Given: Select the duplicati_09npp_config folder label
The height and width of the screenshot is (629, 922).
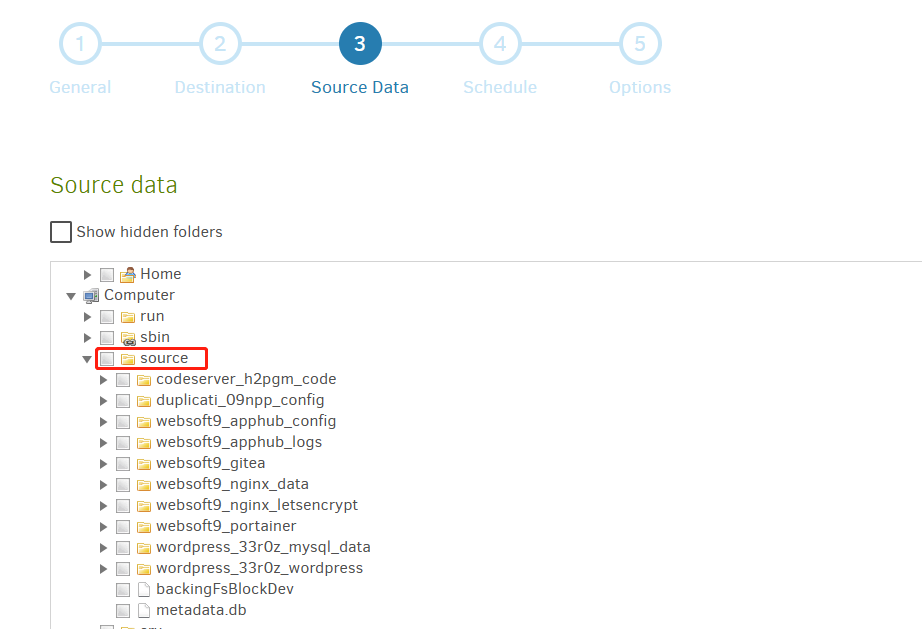Looking at the screenshot, I should (240, 400).
